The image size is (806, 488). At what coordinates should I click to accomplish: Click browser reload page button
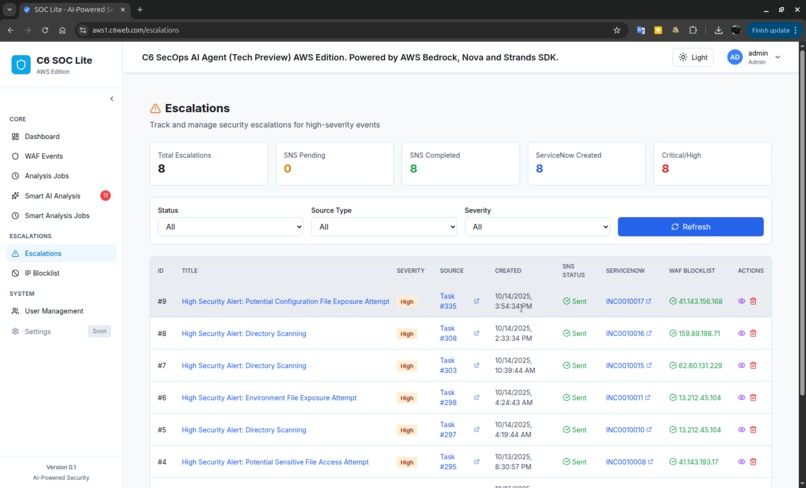click(x=45, y=30)
